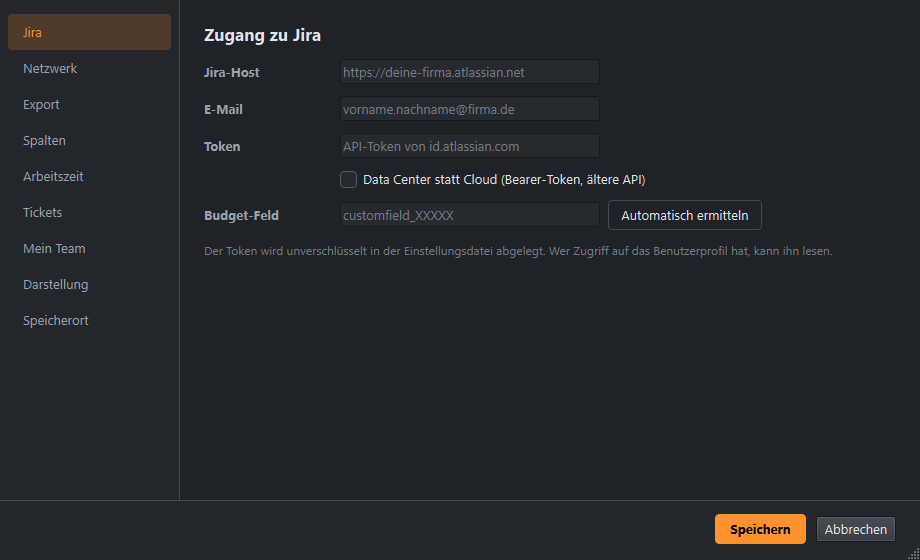Open the Tickets settings section
This screenshot has width=920, height=560.
tap(89, 212)
